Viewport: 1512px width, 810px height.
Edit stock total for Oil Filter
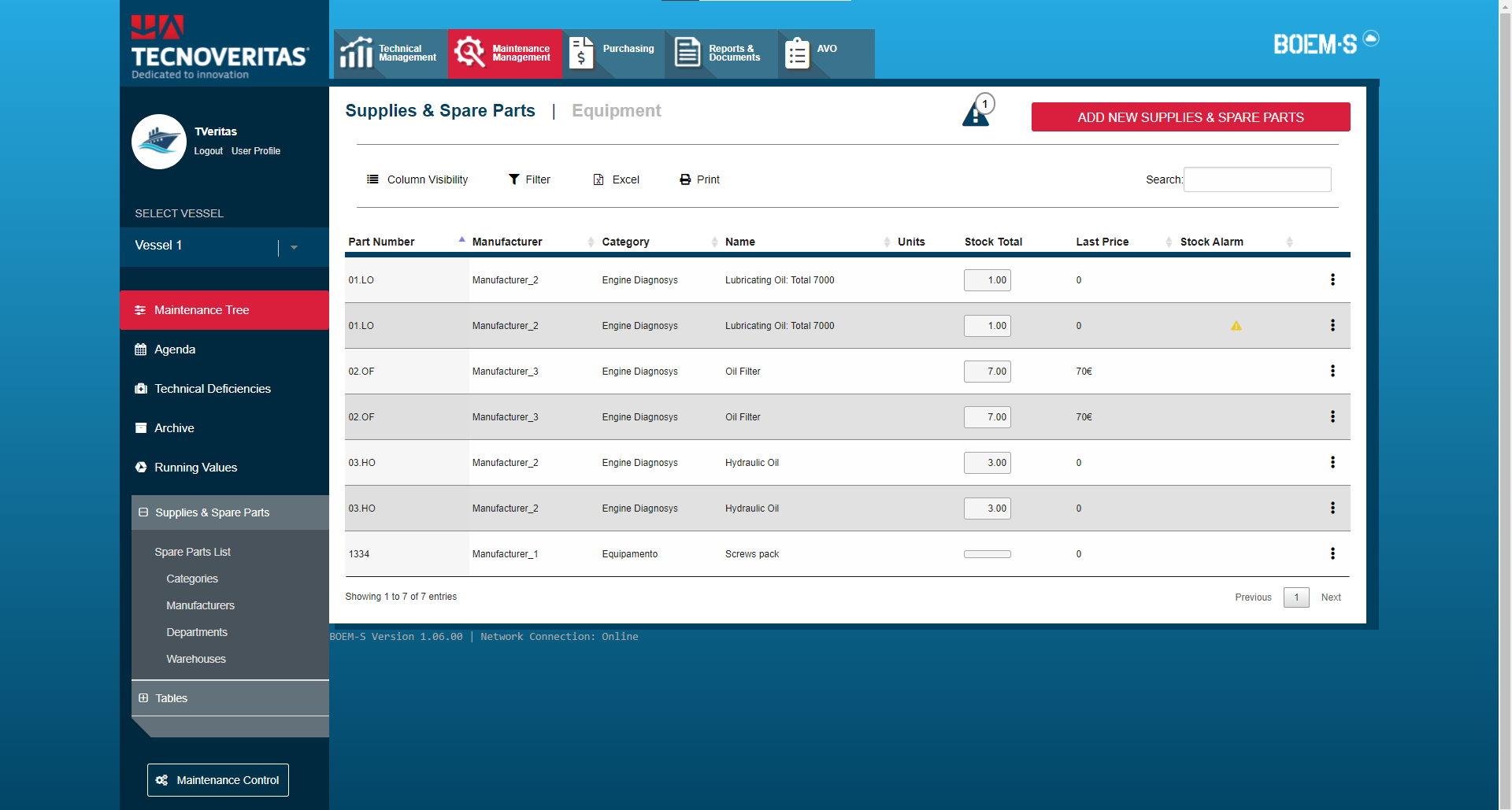point(987,371)
